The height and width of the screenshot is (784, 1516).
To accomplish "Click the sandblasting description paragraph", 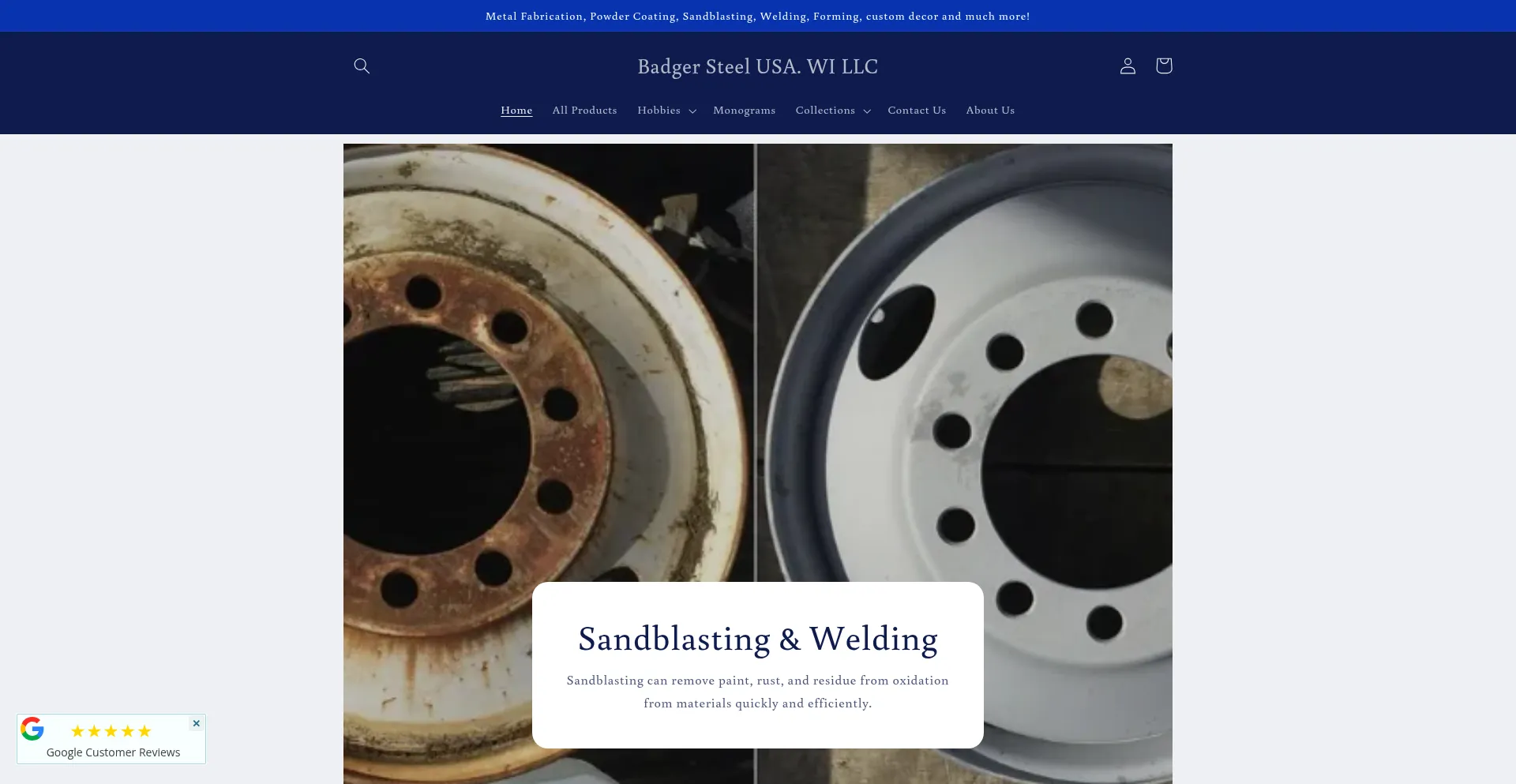I will [758, 692].
